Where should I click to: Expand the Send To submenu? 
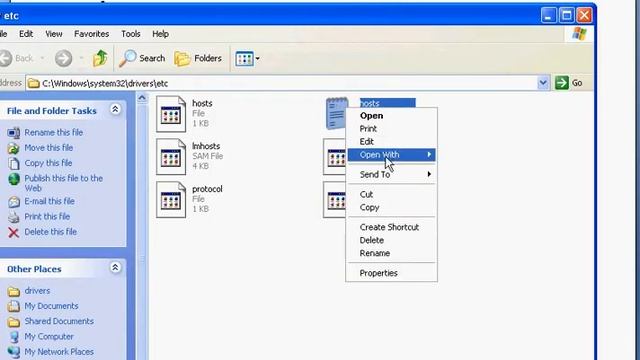(x=391, y=174)
